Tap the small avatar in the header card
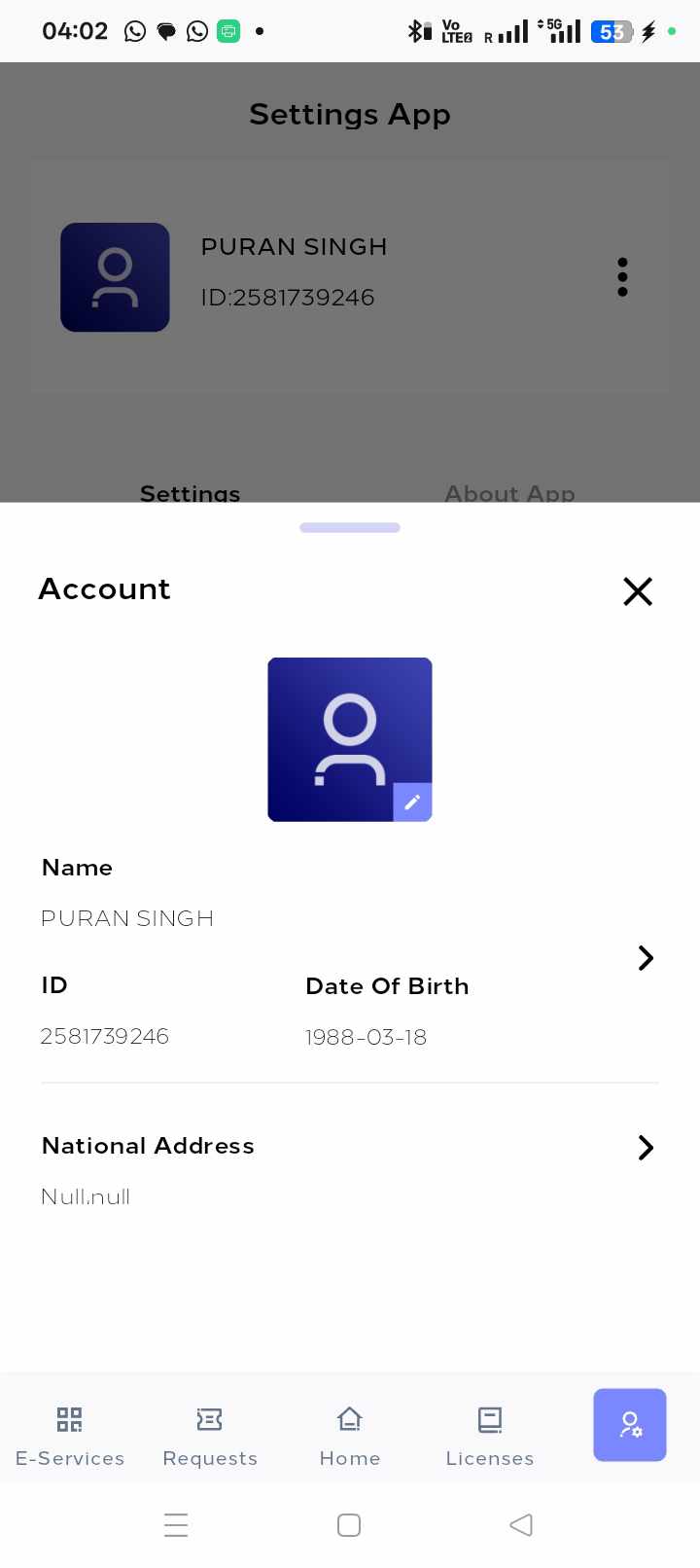Screen dimensions: 700x1568 (115, 277)
